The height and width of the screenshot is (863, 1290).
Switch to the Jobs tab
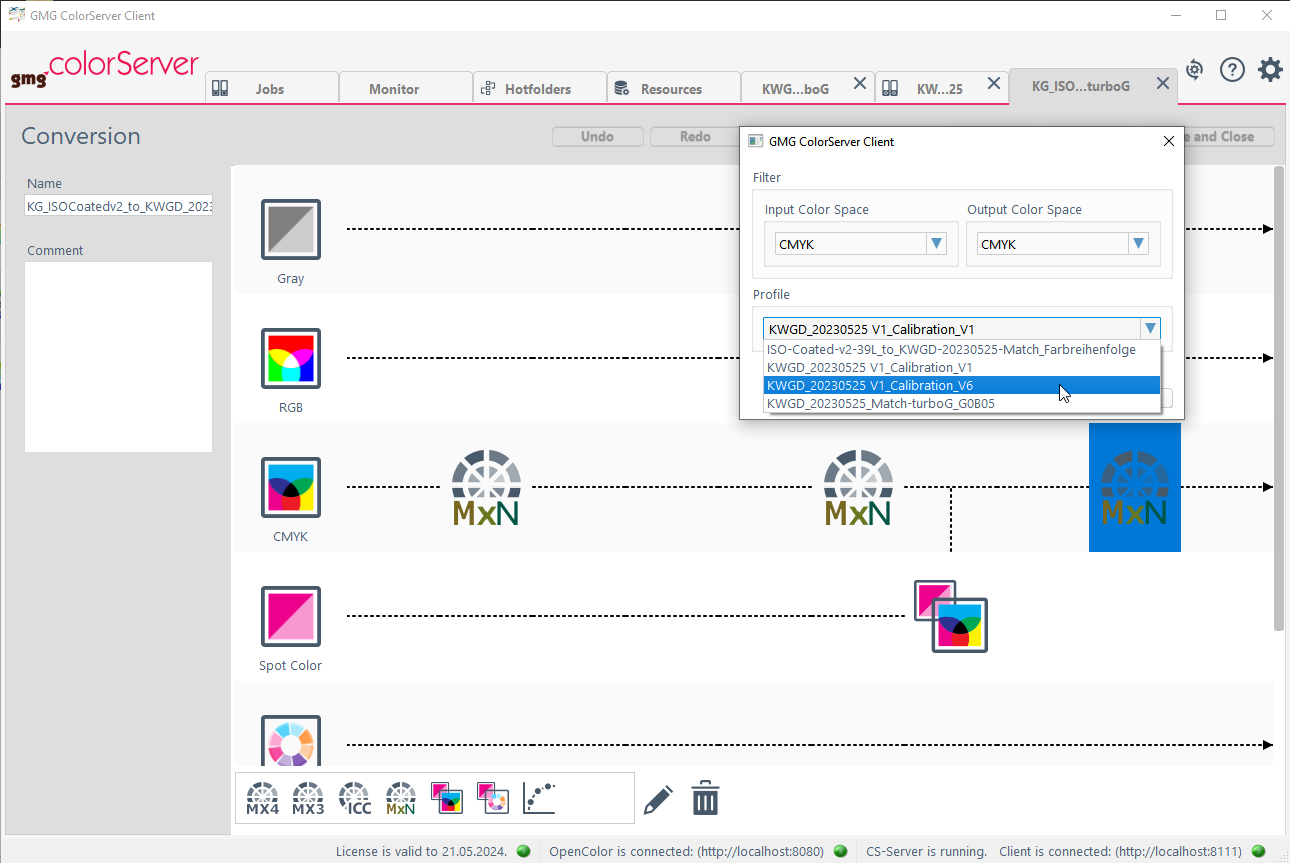[x=272, y=88]
